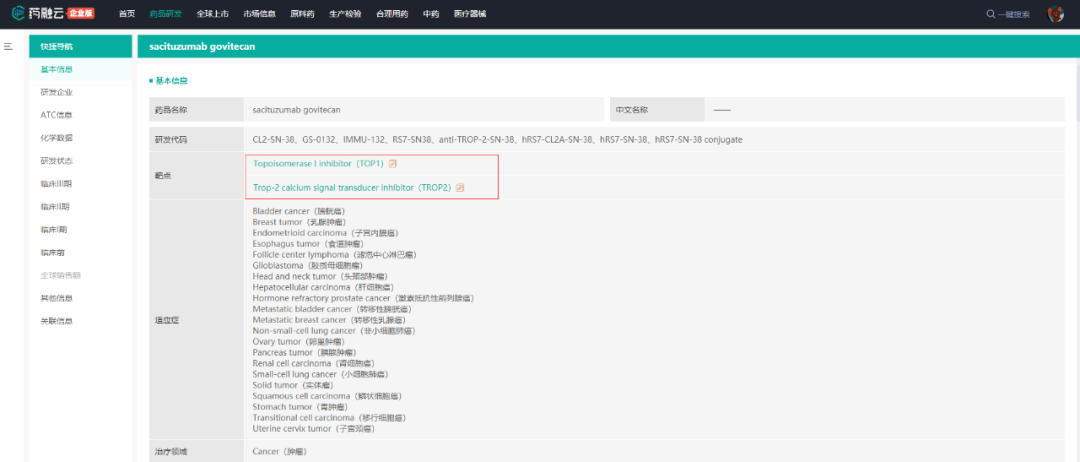Click the 药融云 logo icon
The image size is (1080, 462).
[x=17, y=13]
